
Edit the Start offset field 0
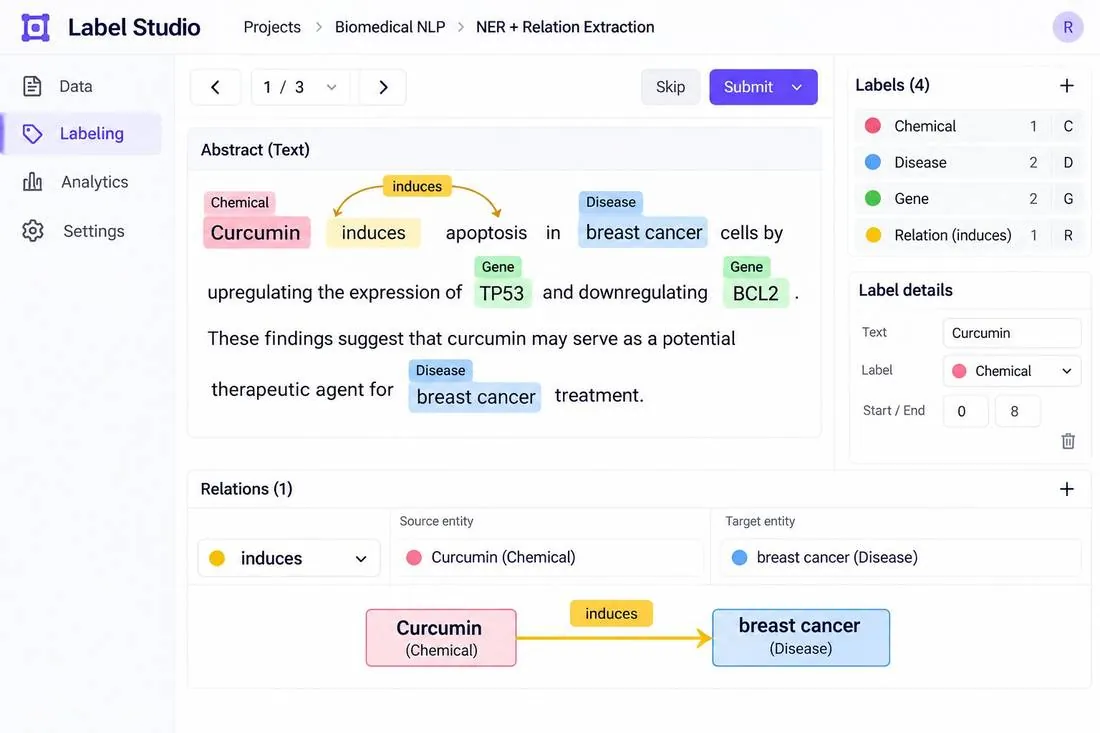point(965,411)
